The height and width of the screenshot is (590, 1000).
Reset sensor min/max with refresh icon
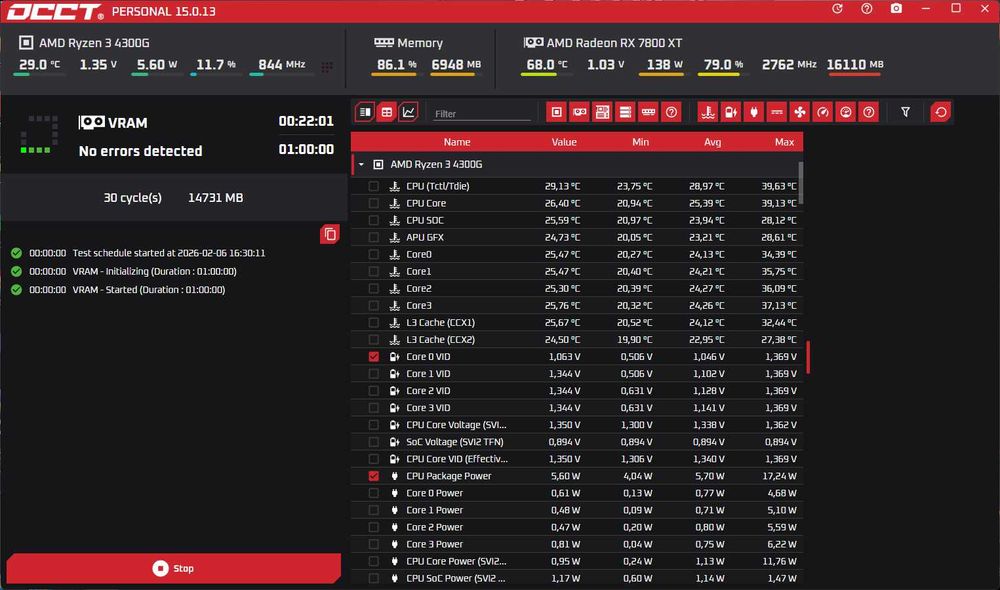(941, 112)
